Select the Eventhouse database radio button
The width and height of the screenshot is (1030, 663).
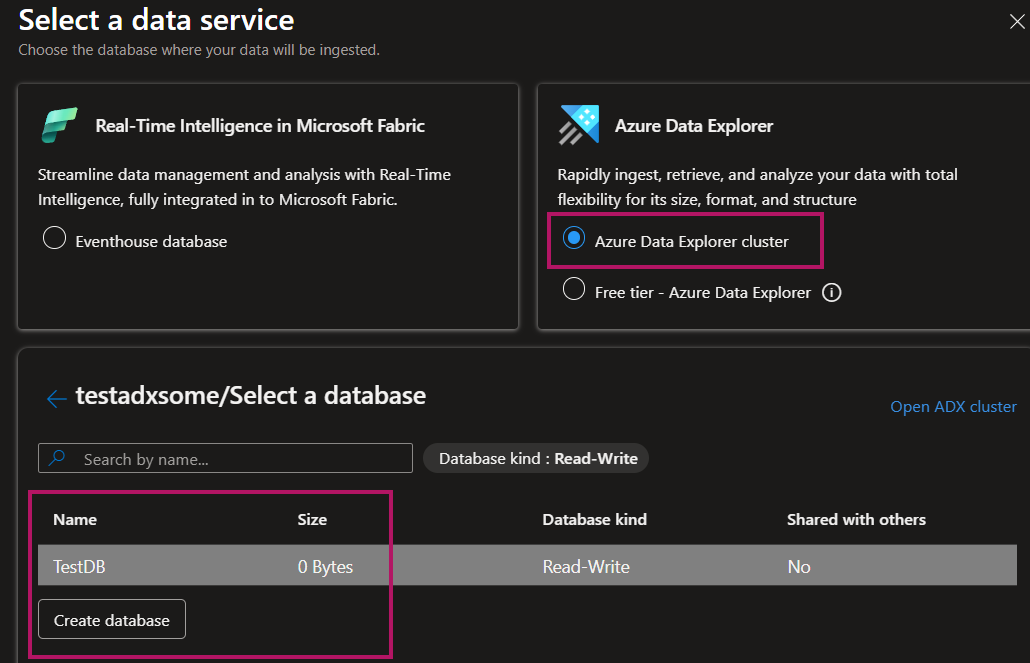[57, 240]
